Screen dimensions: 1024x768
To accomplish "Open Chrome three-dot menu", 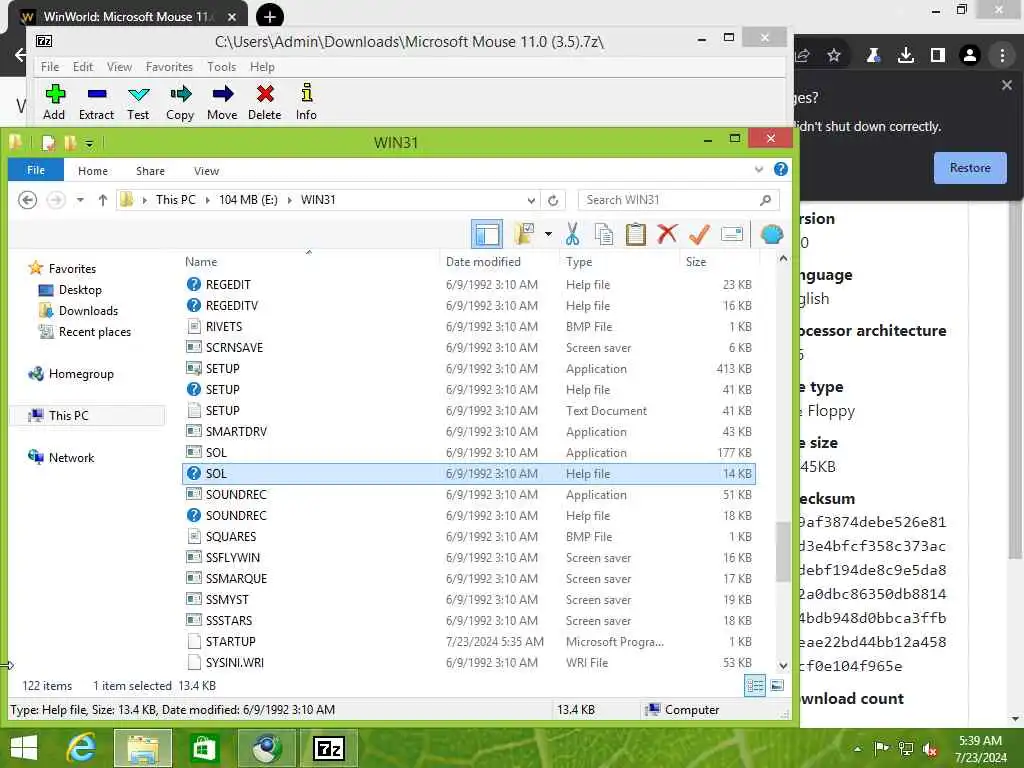I will 1002,56.
